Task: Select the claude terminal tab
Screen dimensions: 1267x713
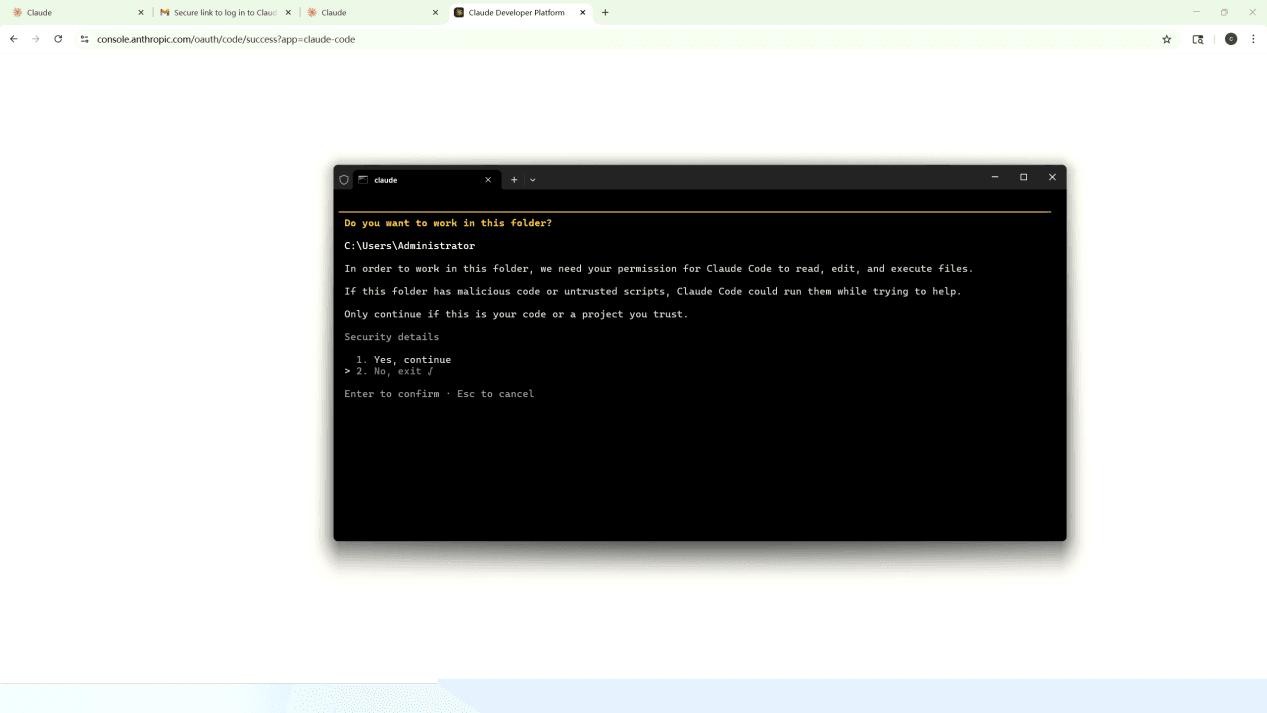Action: (x=420, y=180)
